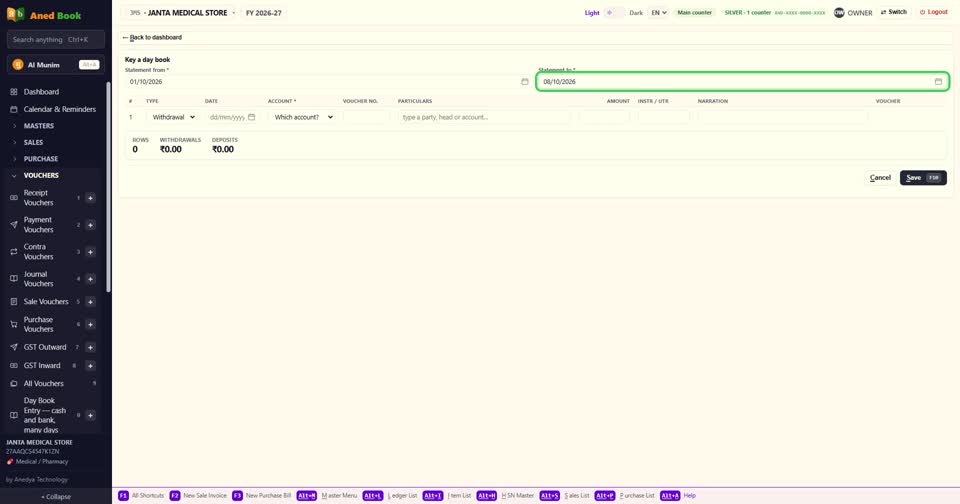
Task: Click the Voucher No. input field
Action: [366, 117]
